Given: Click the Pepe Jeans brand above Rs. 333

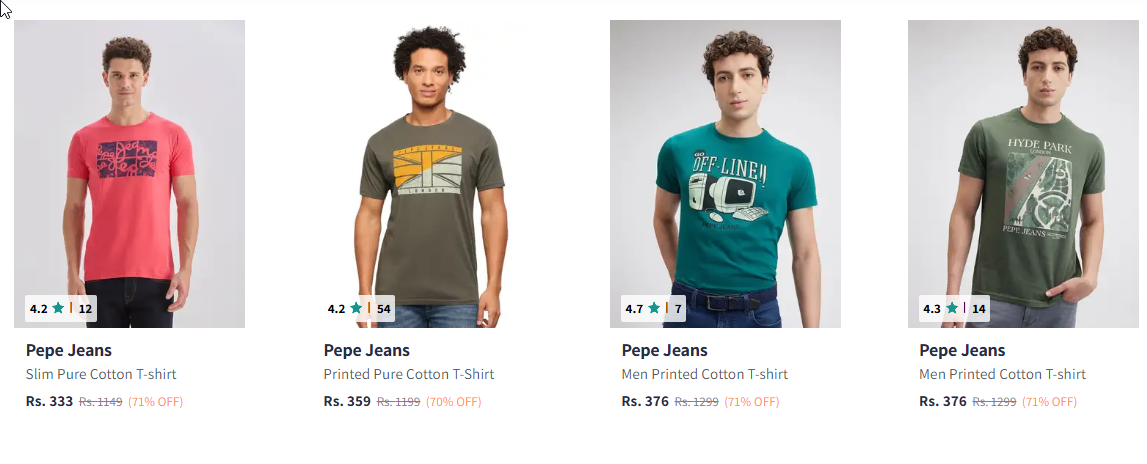Looking at the screenshot, I should point(69,350).
